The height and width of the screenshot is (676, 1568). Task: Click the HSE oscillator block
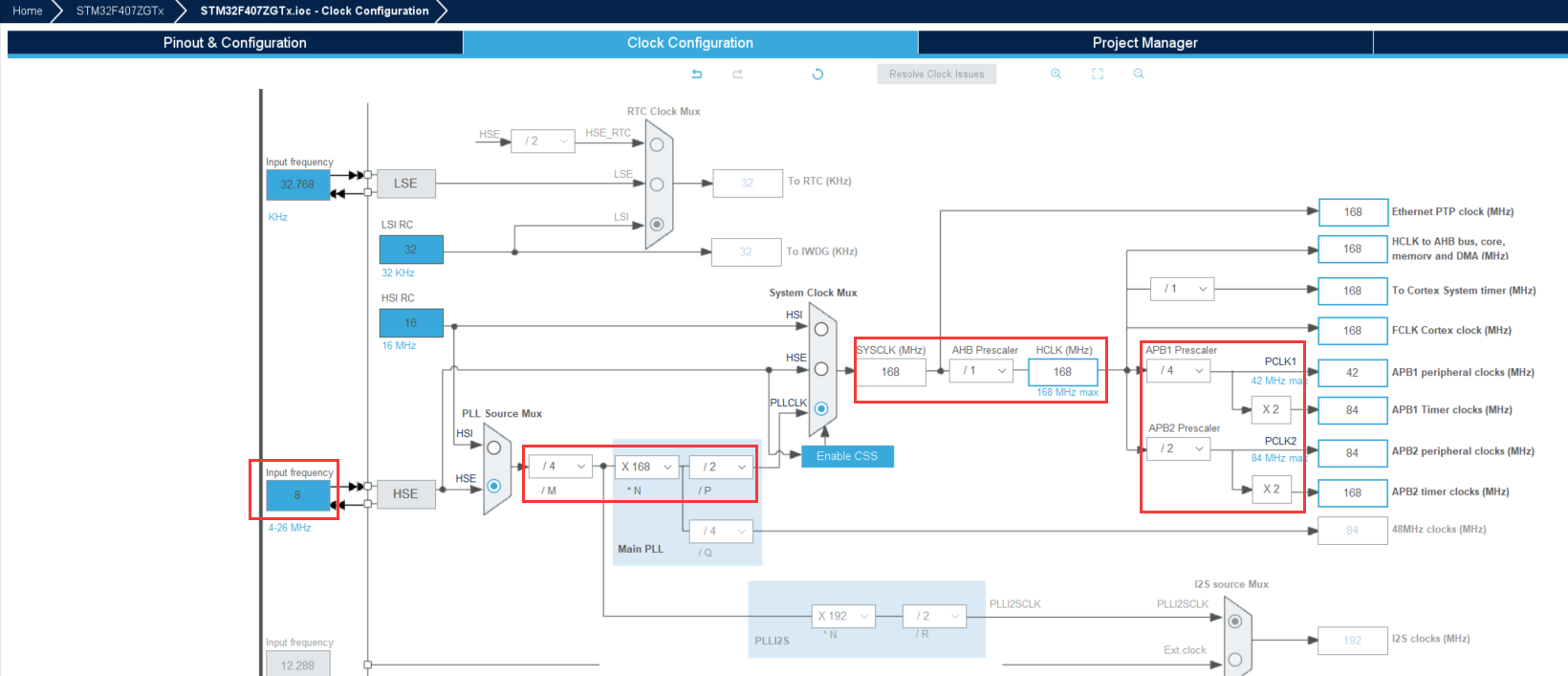pos(405,493)
